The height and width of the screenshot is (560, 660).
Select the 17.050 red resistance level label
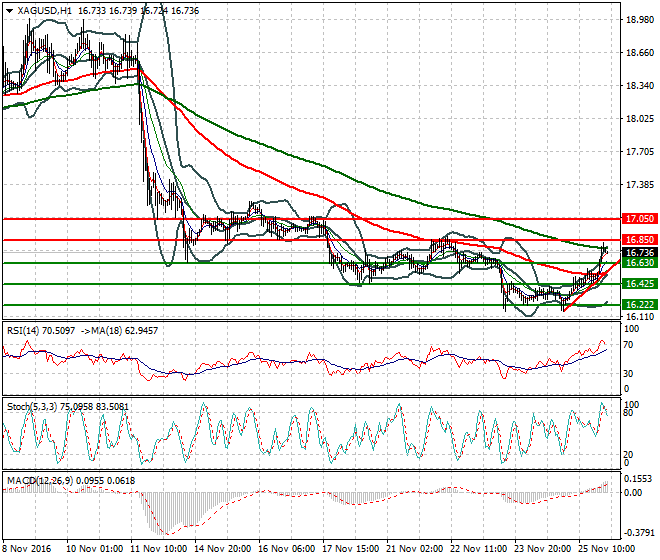[x=640, y=219]
